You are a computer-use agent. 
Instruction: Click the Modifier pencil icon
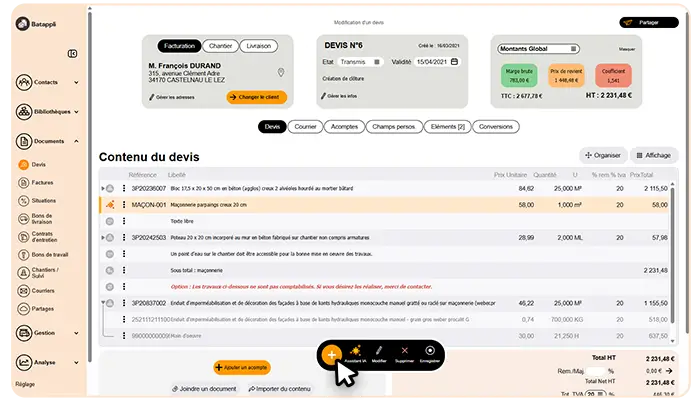tap(379, 354)
